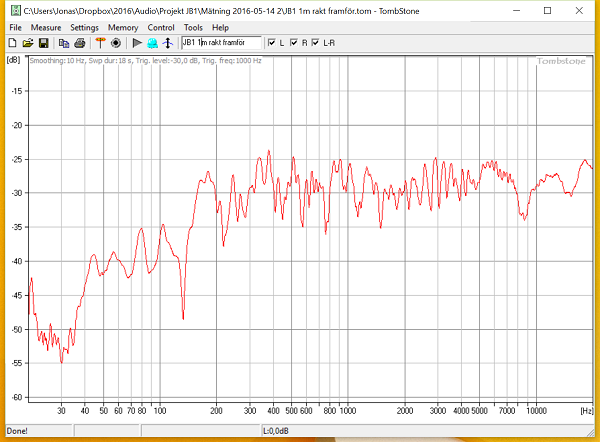Open the File menu
Image resolution: width=600 pixels, height=442 pixels.
click(15, 28)
